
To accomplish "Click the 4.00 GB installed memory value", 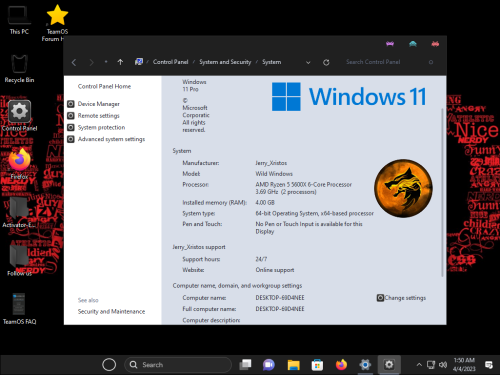I will coord(265,202).
